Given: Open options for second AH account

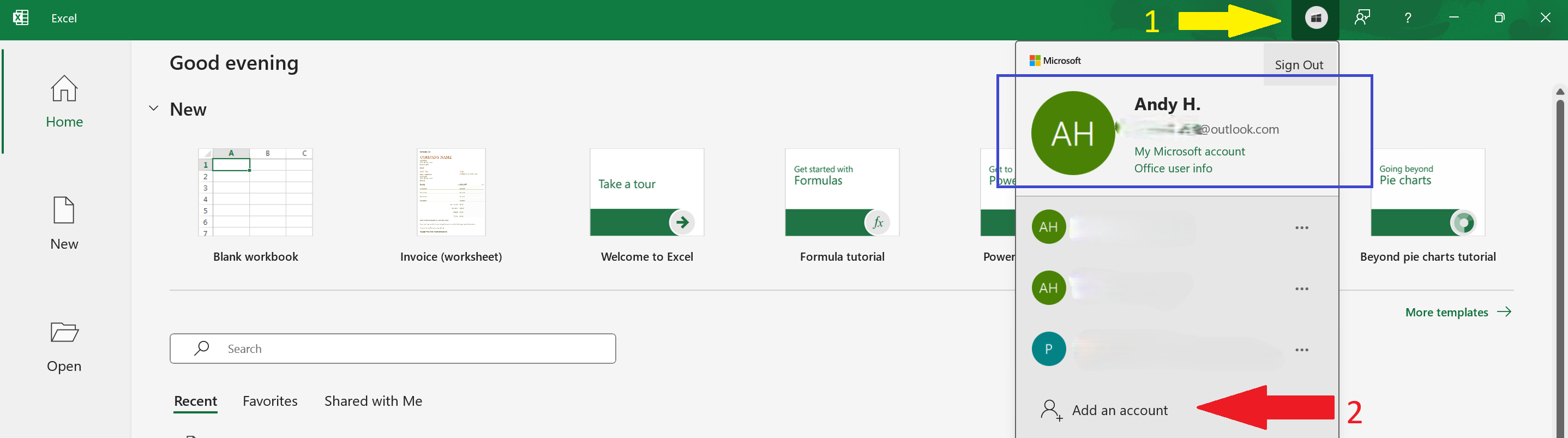Looking at the screenshot, I should click(1301, 289).
